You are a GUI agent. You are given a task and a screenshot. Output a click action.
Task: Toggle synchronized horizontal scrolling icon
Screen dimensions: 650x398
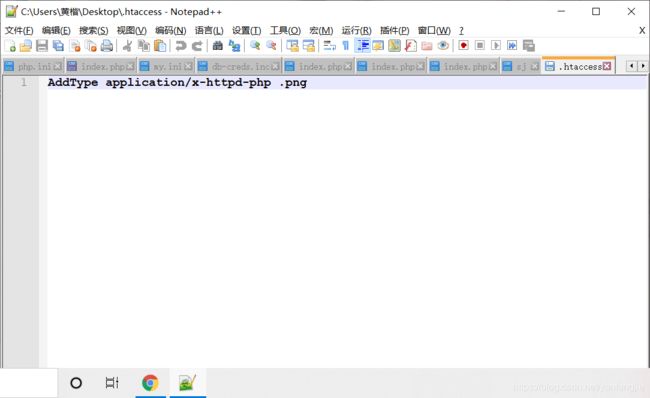(x=309, y=46)
